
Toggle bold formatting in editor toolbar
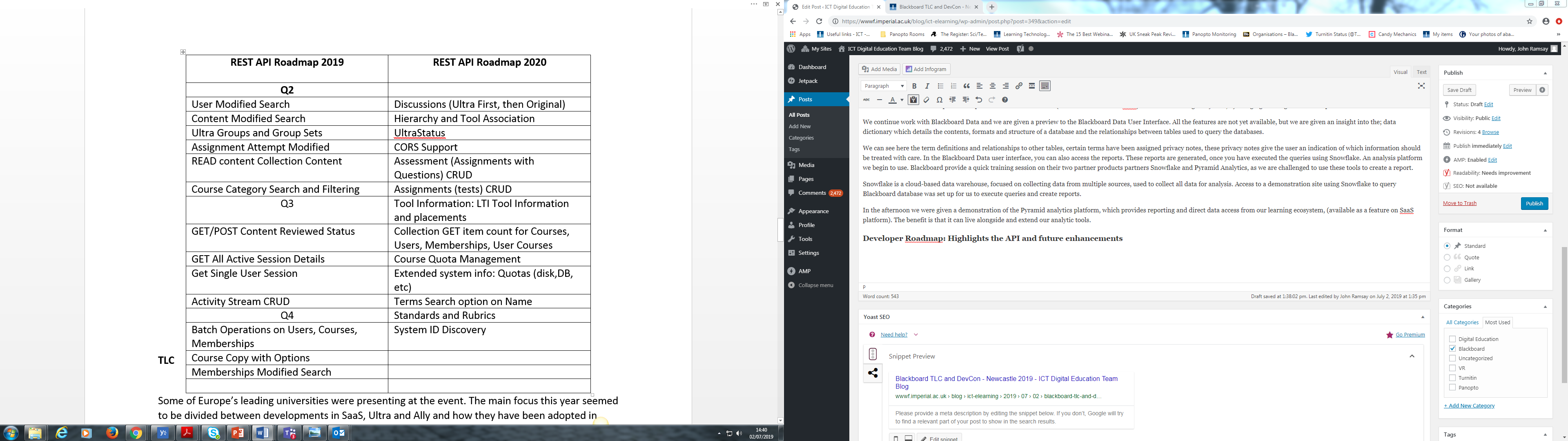[x=914, y=86]
